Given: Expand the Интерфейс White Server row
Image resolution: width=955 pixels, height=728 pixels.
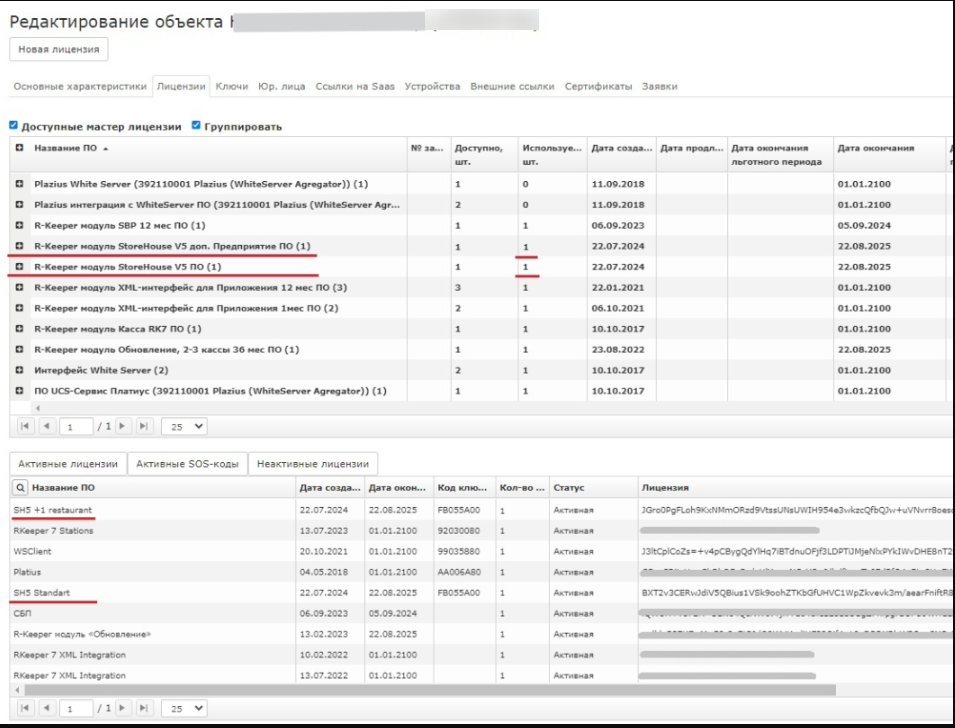Looking at the screenshot, I should click(19, 370).
